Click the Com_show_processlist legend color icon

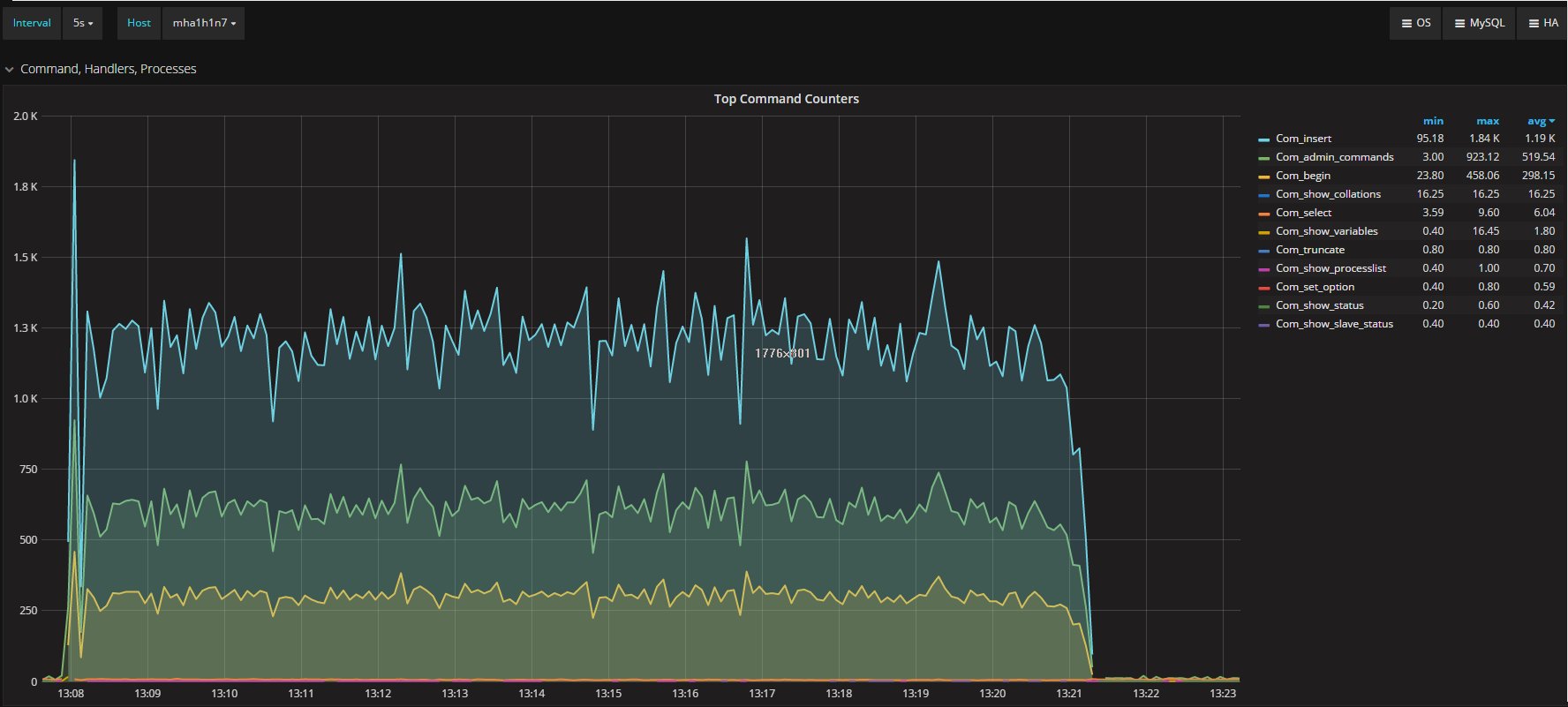[x=1264, y=269]
